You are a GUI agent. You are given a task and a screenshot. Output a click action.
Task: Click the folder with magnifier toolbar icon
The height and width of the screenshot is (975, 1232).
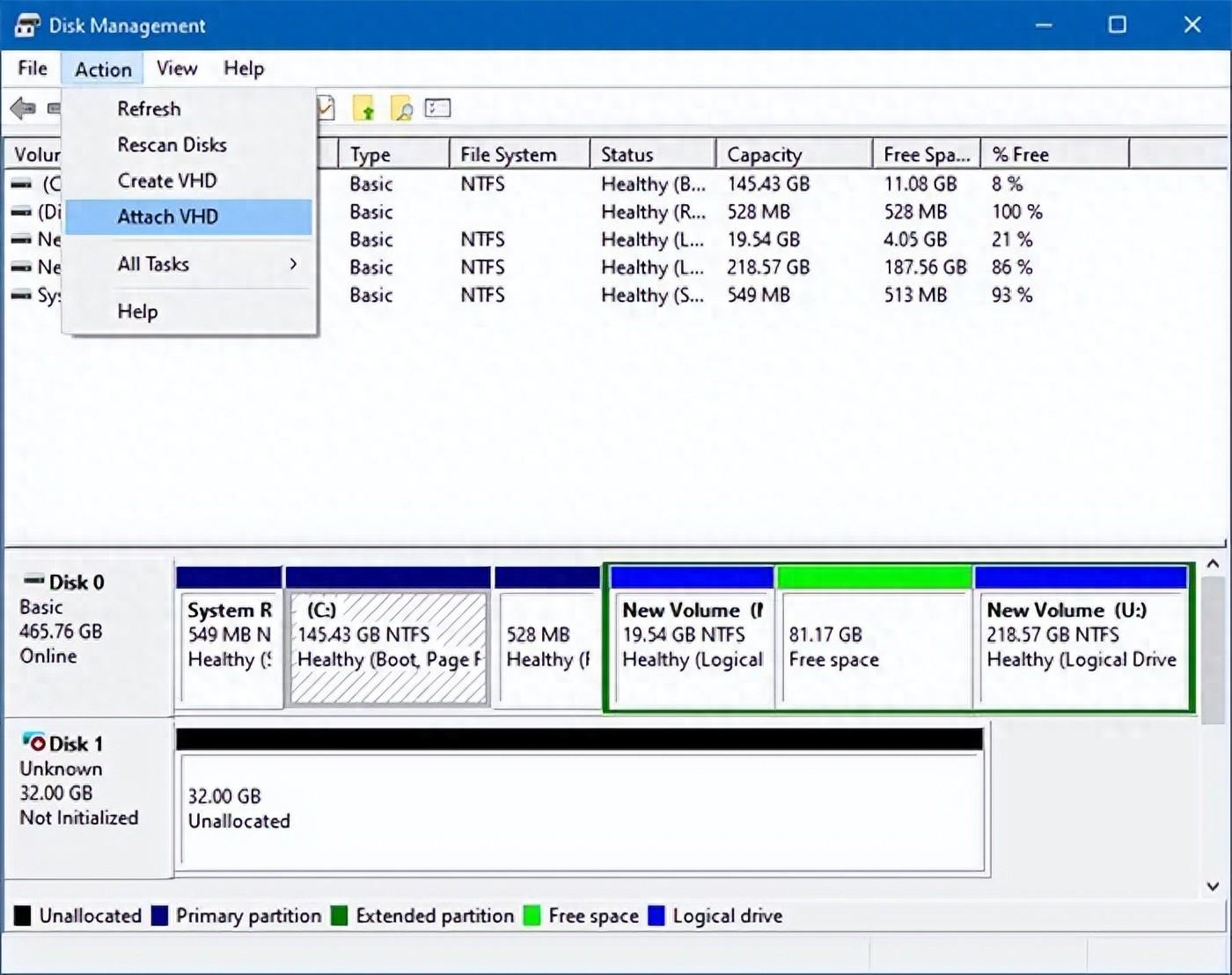pyautogui.click(x=401, y=108)
